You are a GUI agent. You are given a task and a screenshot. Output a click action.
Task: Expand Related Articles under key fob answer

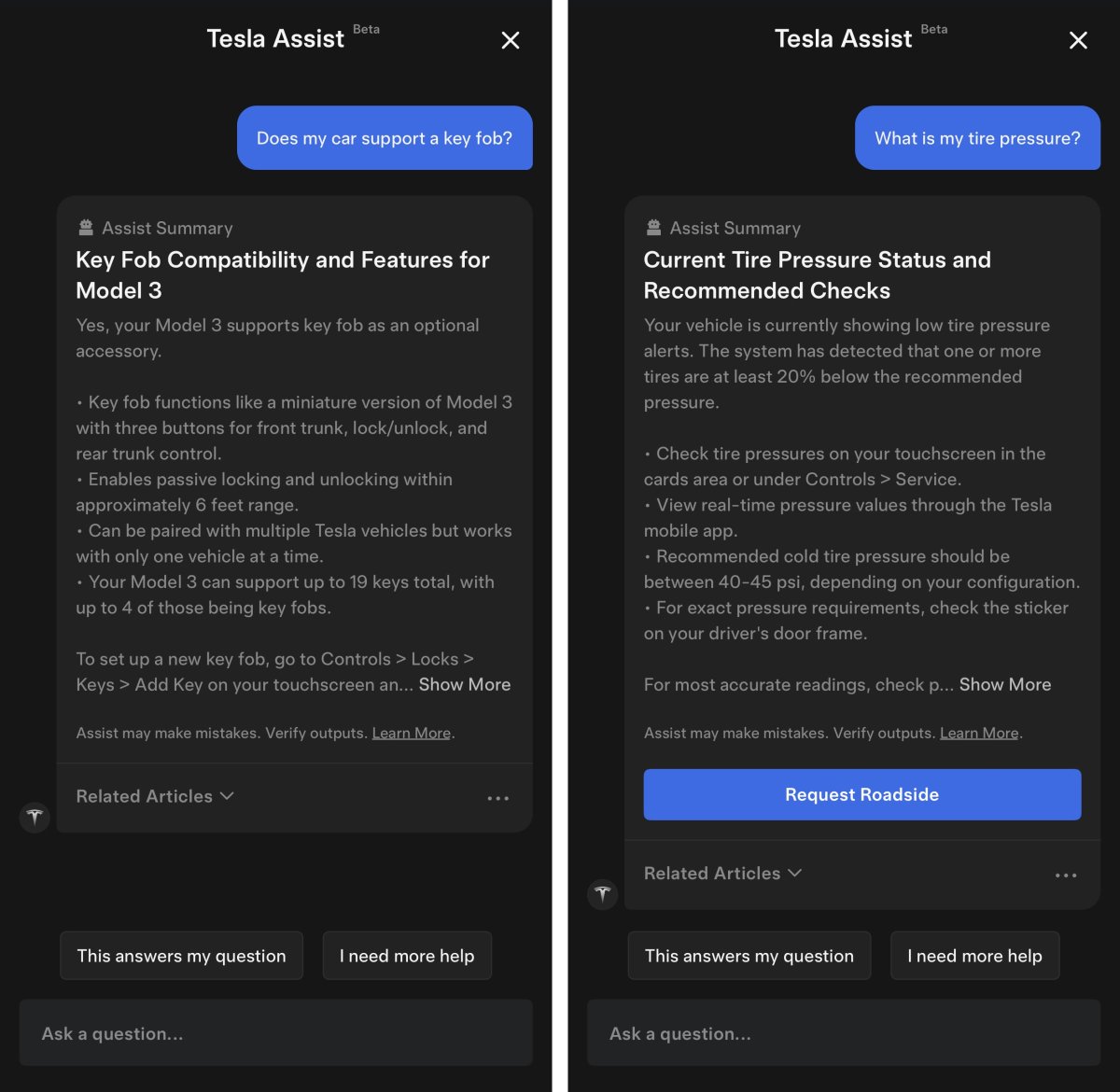click(x=155, y=796)
